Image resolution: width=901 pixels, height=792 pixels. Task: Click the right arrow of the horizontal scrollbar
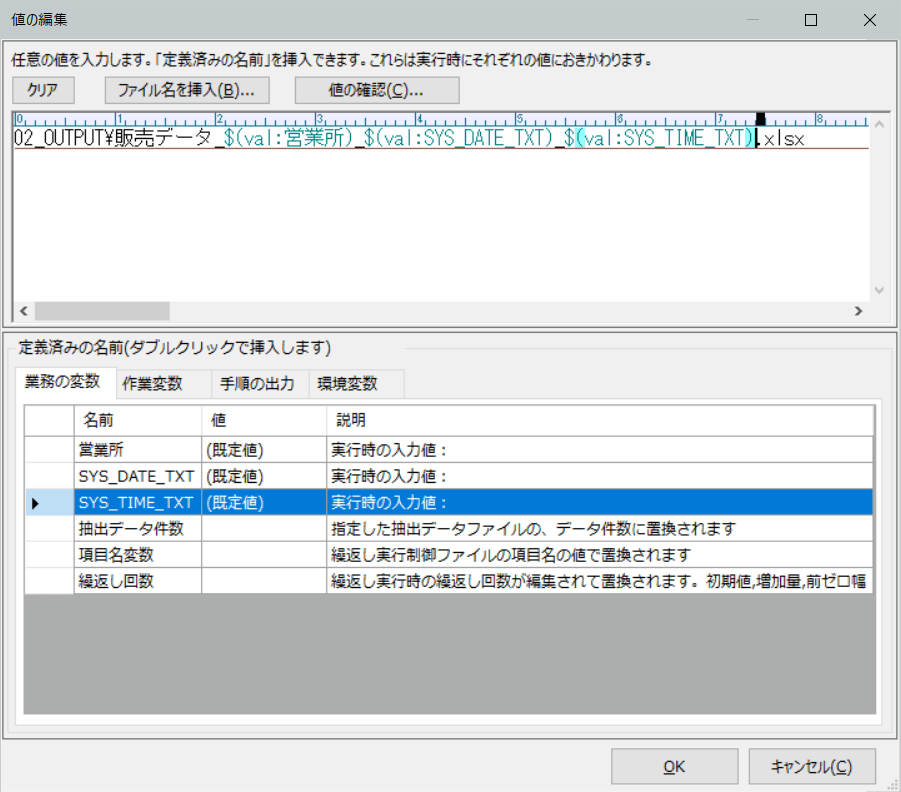click(x=858, y=311)
